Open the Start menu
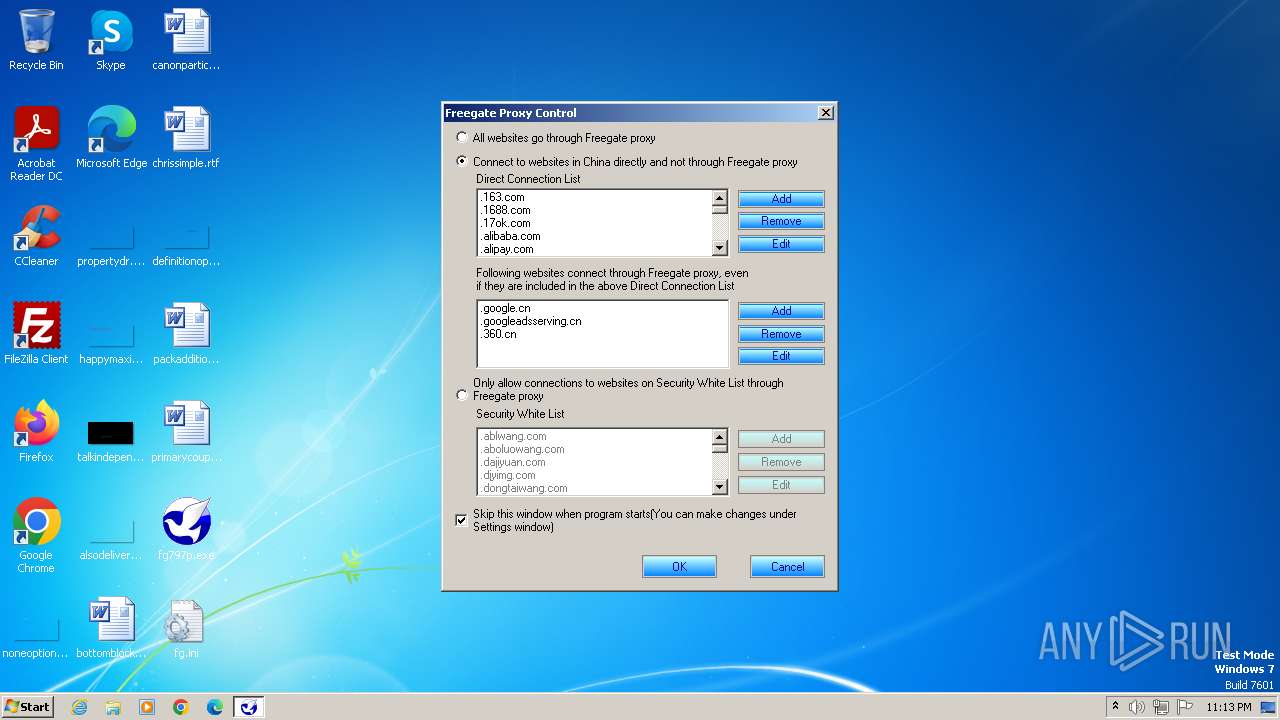Screen dimensions: 1280x720 coord(28,707)
